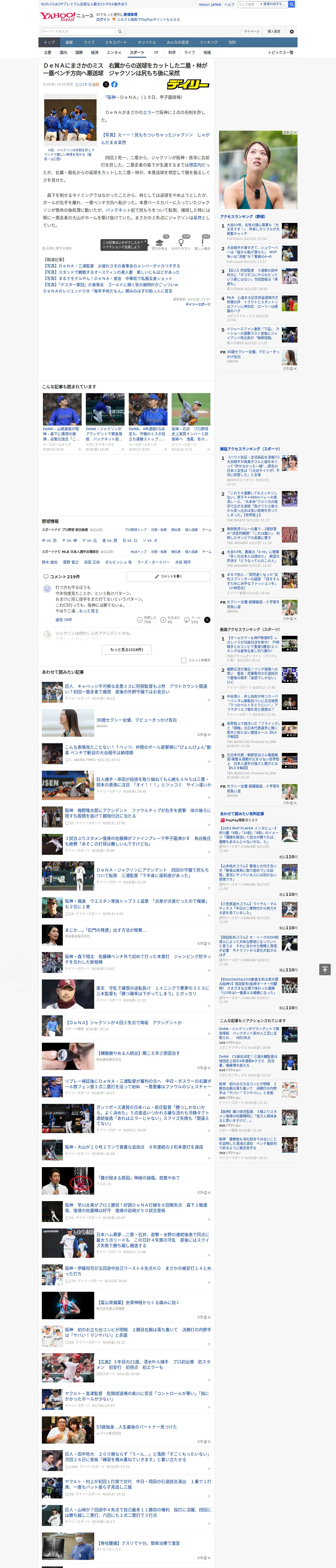Dismiss the DeNA・山﨑康晃 recommended card

(79, 450)
